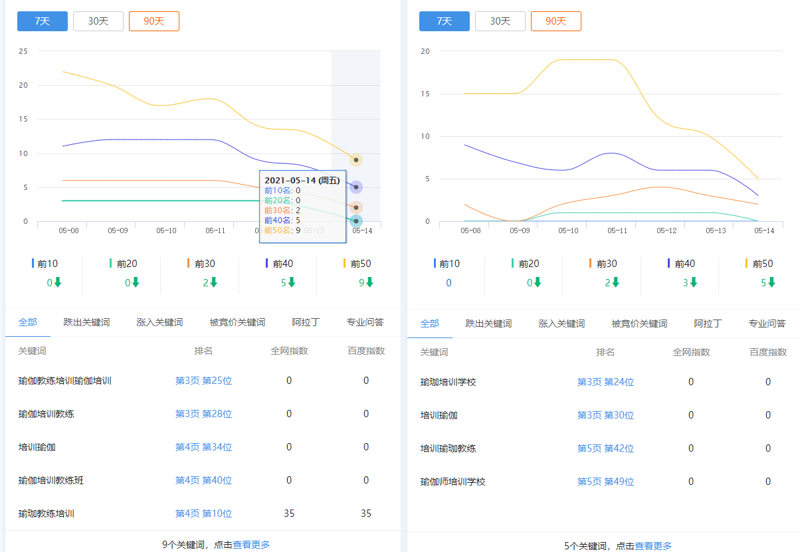Click green down arrow under right 前40
This screenshot has width=800, height=552.
694,283
